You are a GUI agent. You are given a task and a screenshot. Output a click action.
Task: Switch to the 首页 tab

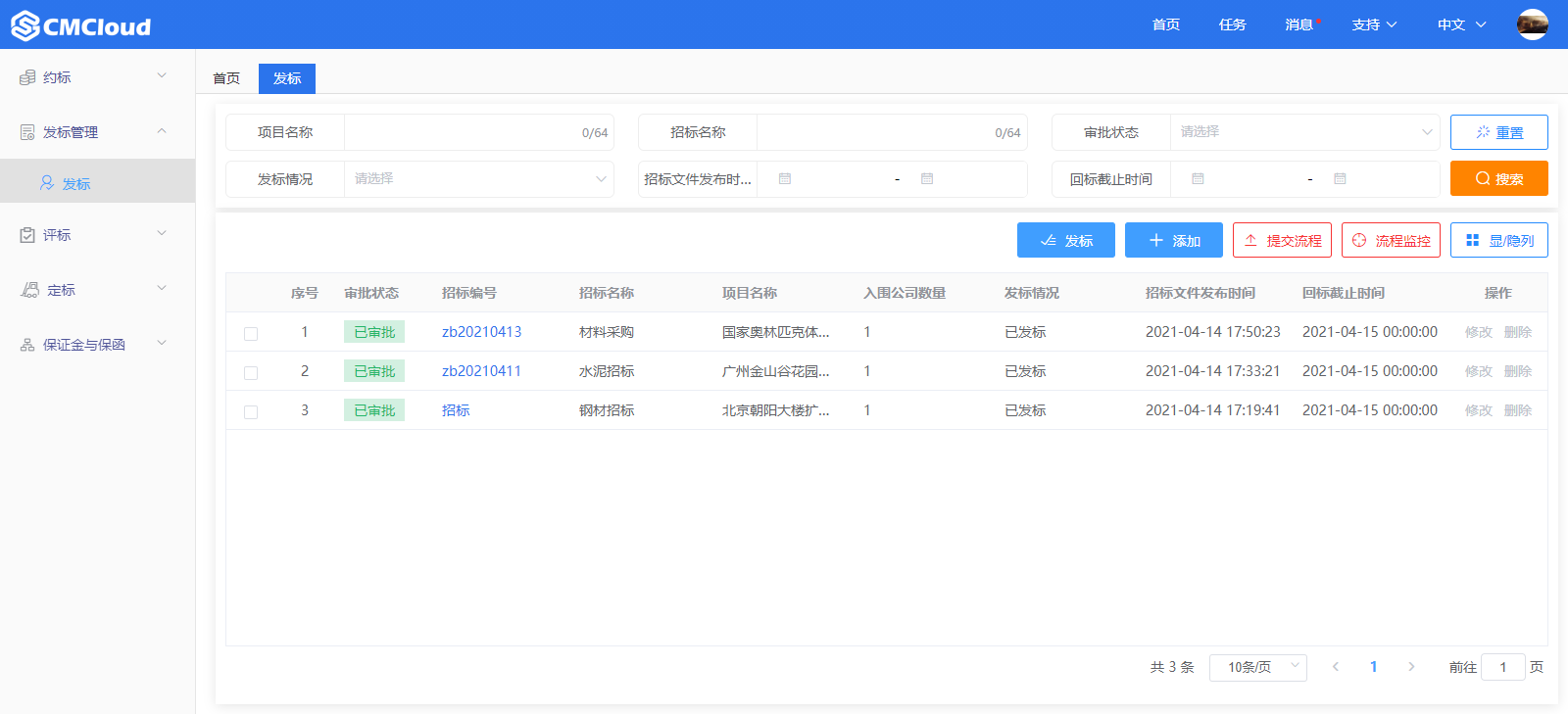click(x=226, y=78)
